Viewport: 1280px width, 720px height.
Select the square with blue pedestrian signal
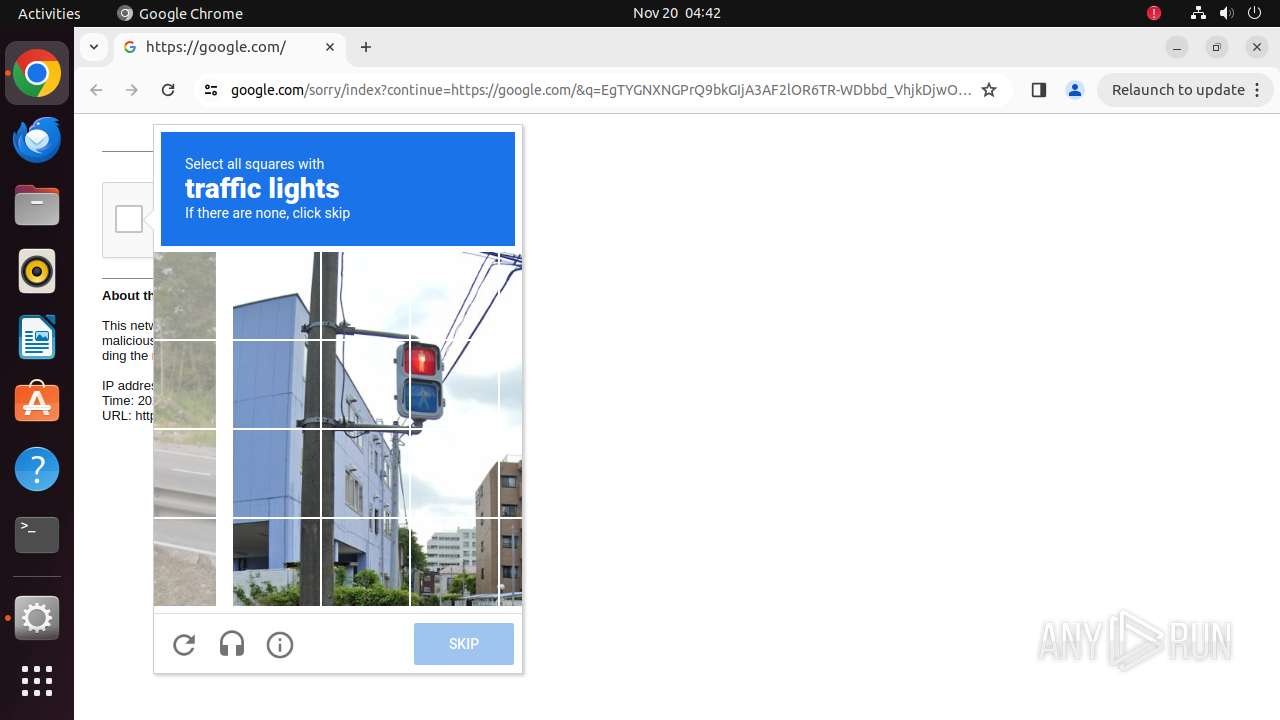[454, 385]
